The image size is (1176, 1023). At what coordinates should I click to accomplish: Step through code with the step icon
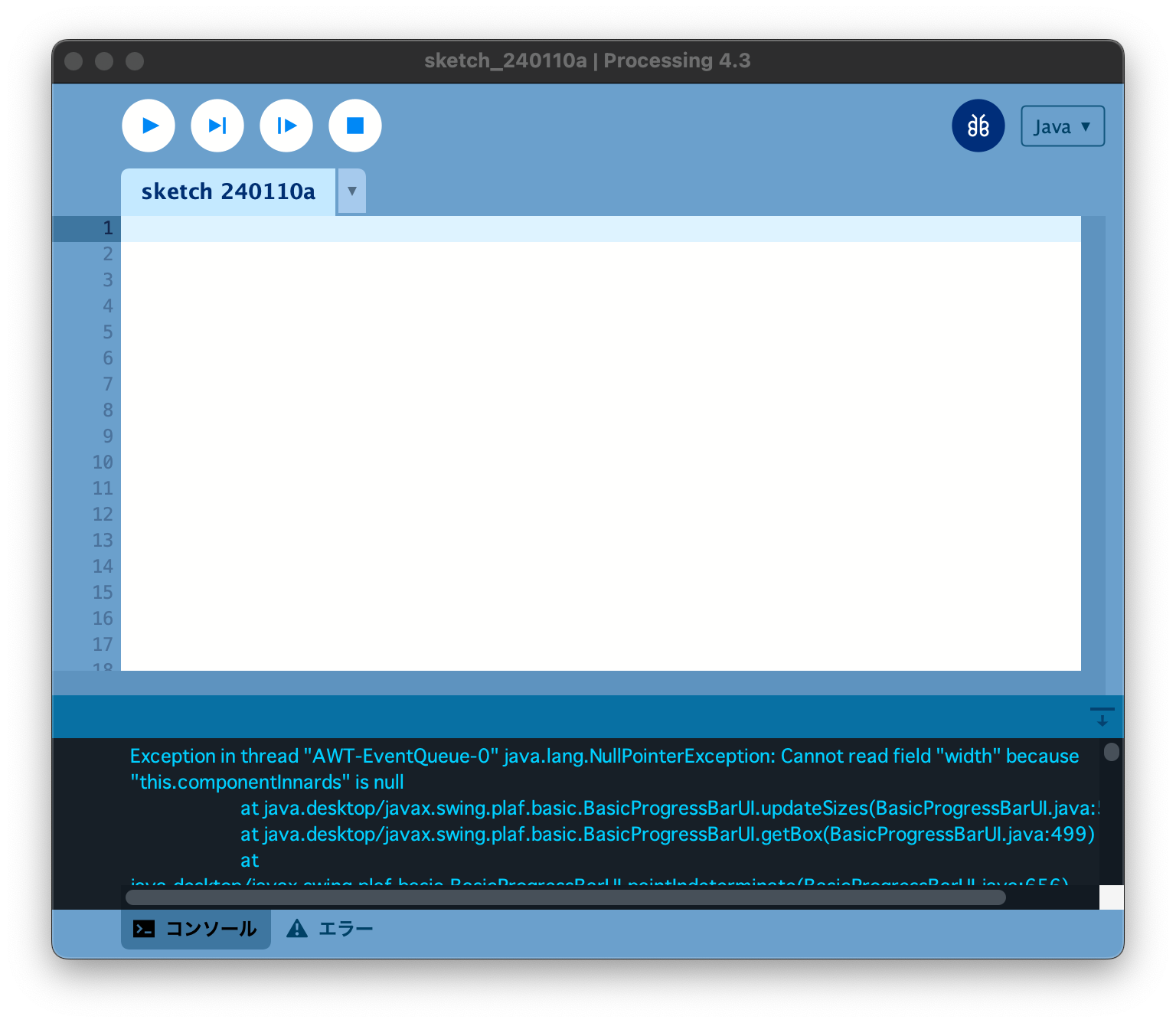pos(217,125)
